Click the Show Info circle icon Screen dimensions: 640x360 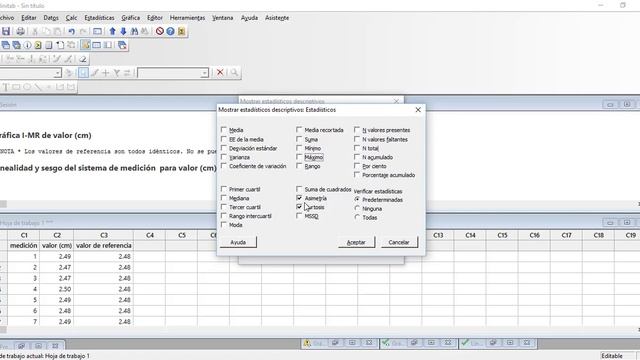click(27, 45)
